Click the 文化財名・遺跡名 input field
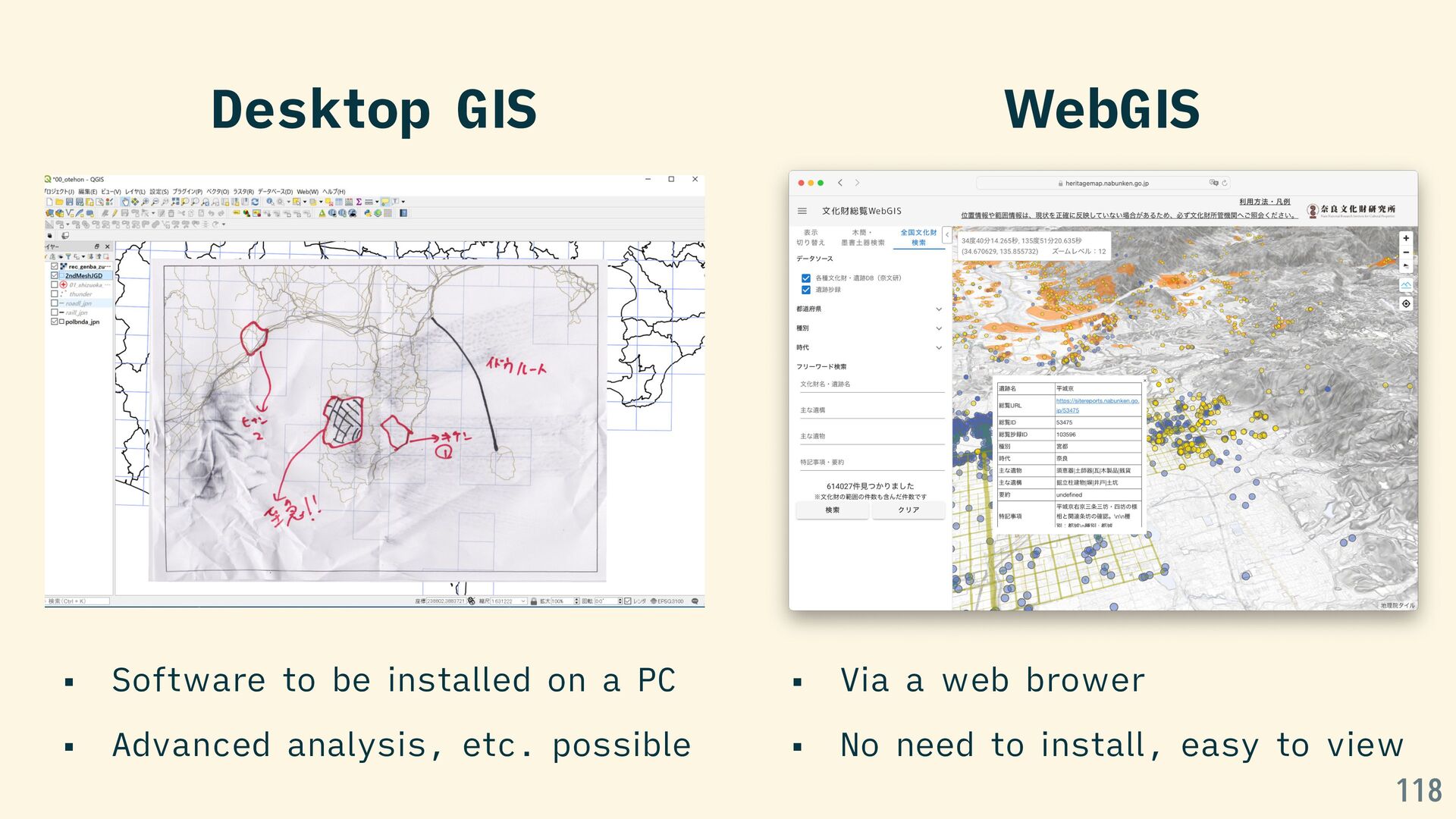 871,384
